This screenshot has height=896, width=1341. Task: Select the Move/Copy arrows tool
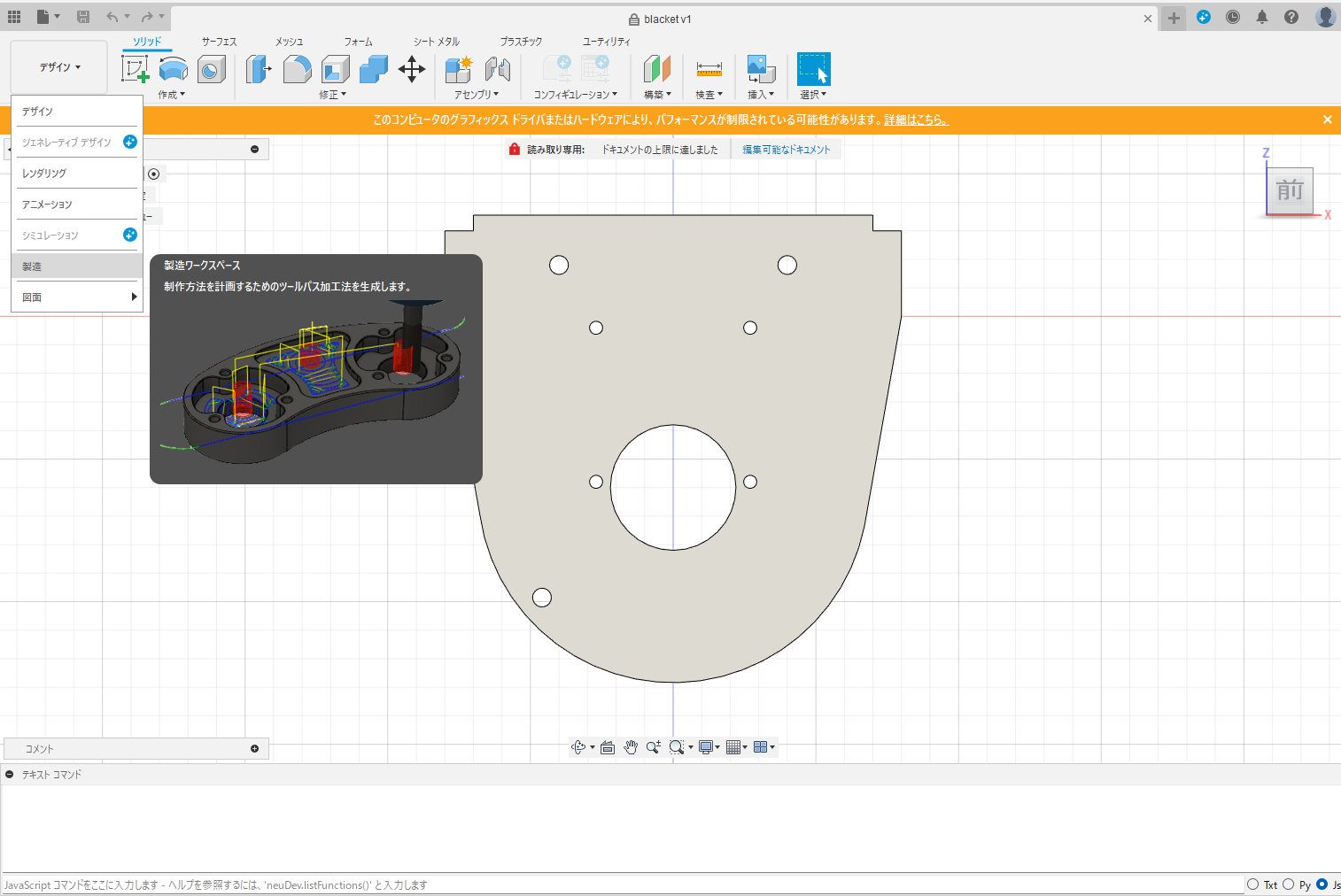pyautogui.click(x=412, y=69)
